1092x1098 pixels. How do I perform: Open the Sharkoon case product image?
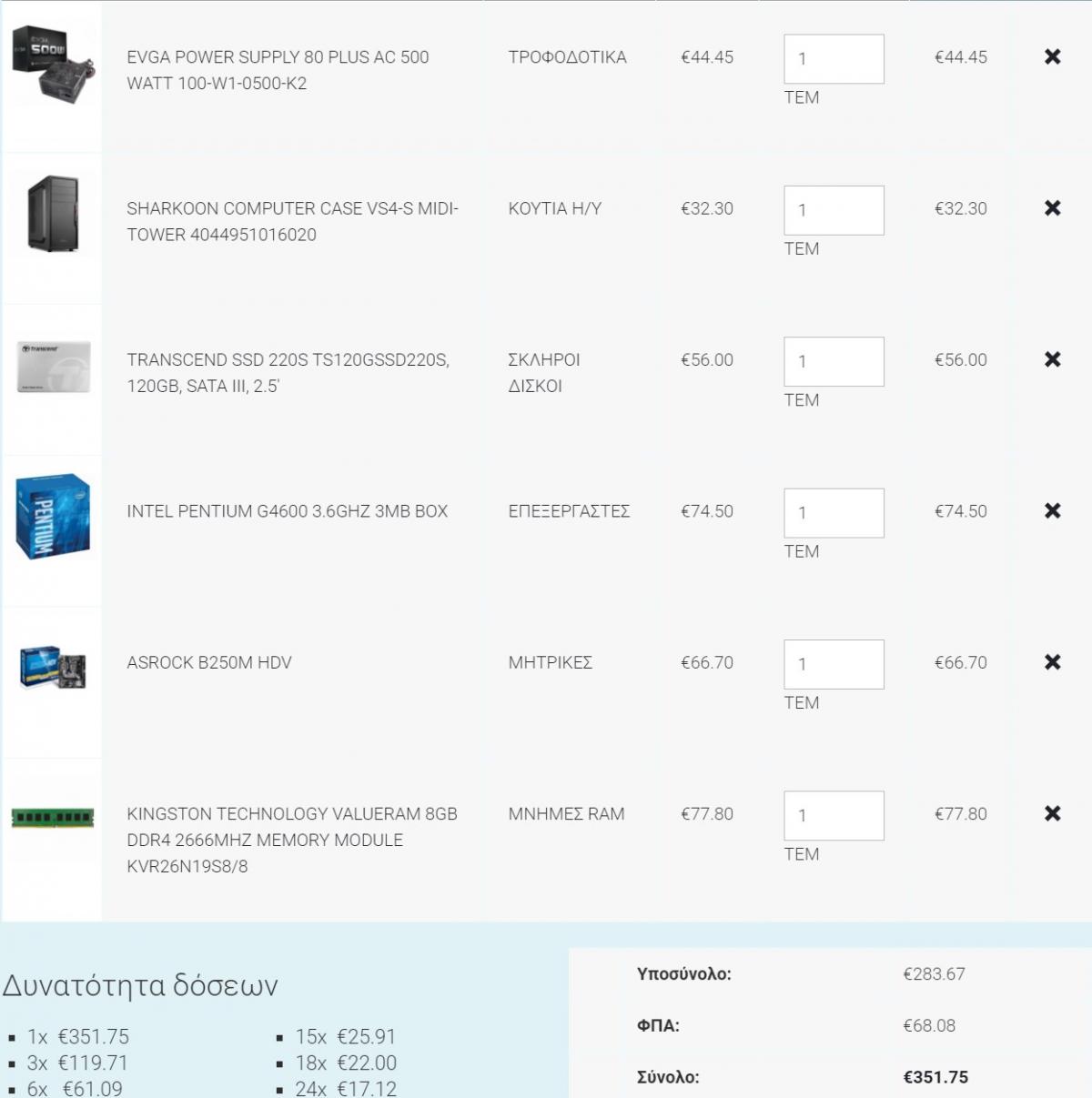53,214
